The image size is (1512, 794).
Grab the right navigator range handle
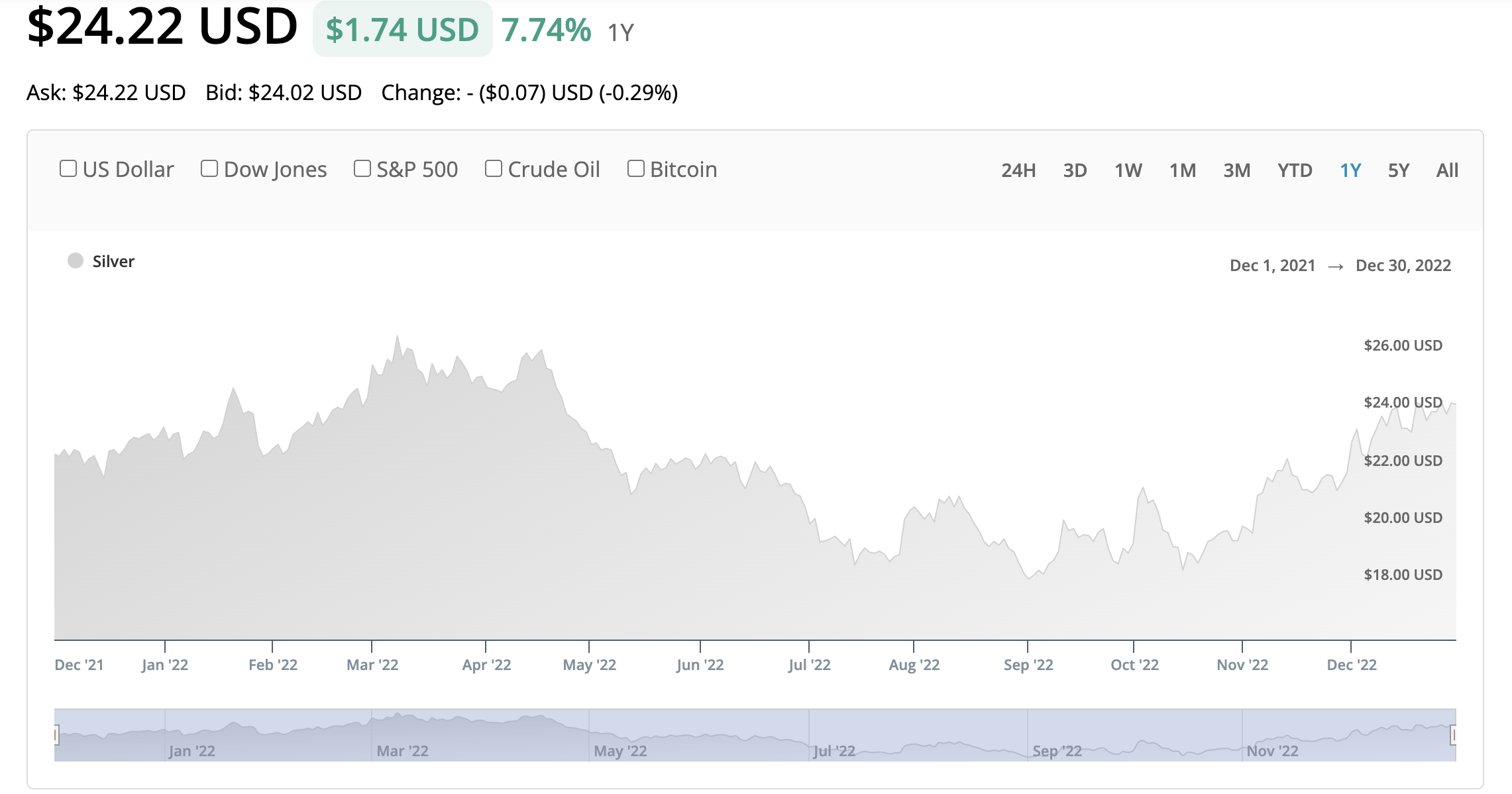click(1454, 734)
